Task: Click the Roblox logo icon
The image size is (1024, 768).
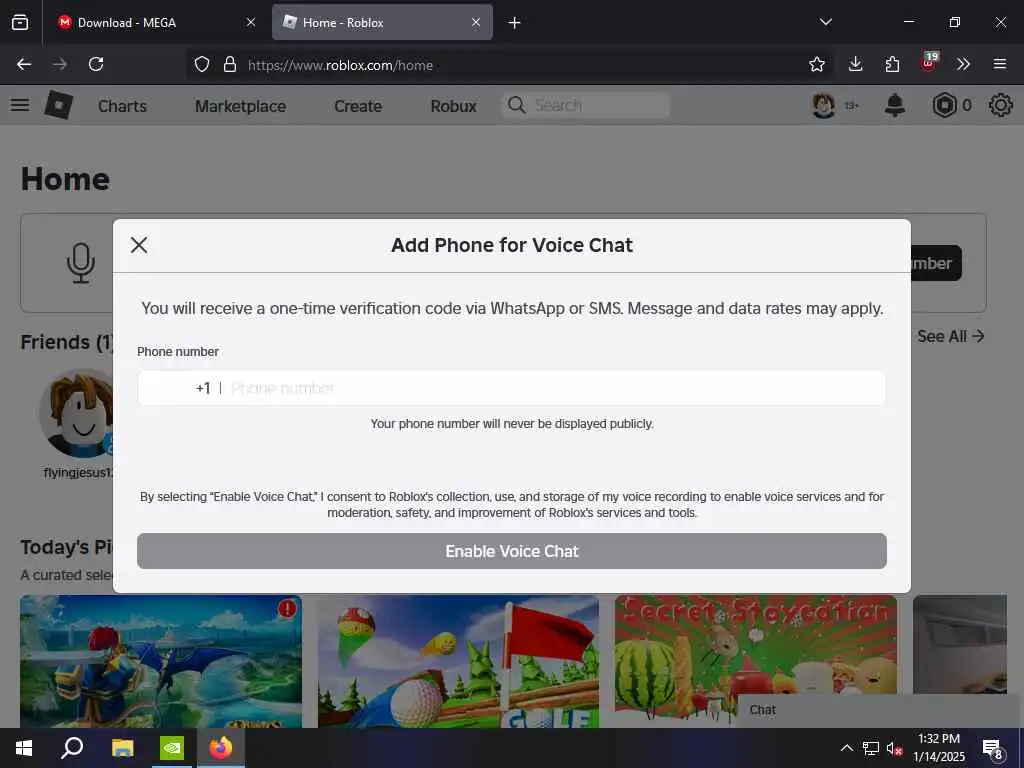Action: [x=59, y=105]
